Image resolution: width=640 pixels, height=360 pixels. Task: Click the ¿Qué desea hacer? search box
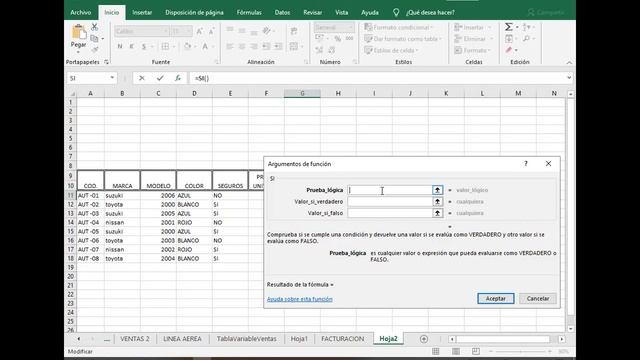[430, 12]
